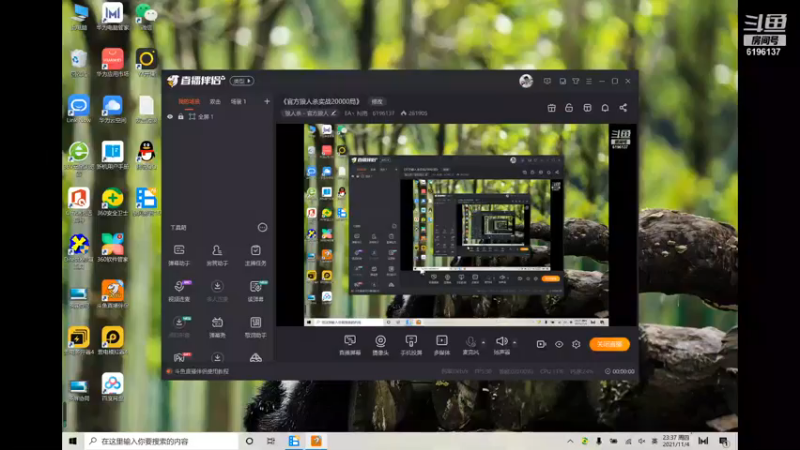
Task: Edit the category with pencil icon
Action: [x=334, y=113]
